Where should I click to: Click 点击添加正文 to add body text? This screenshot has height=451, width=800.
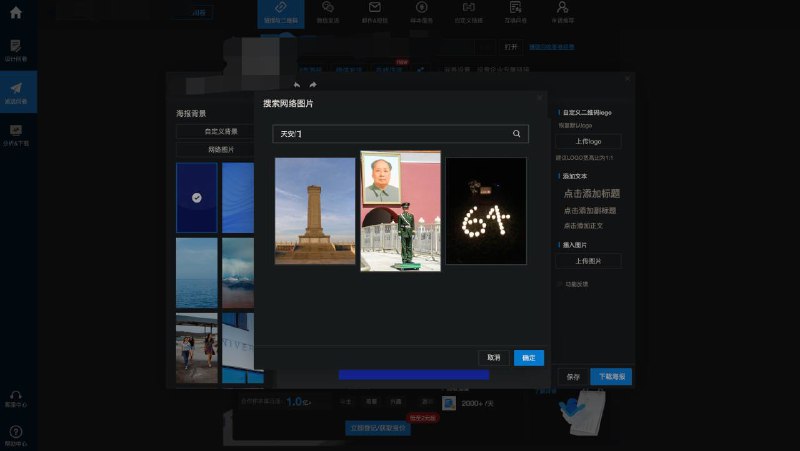click(x=583, y=226)
